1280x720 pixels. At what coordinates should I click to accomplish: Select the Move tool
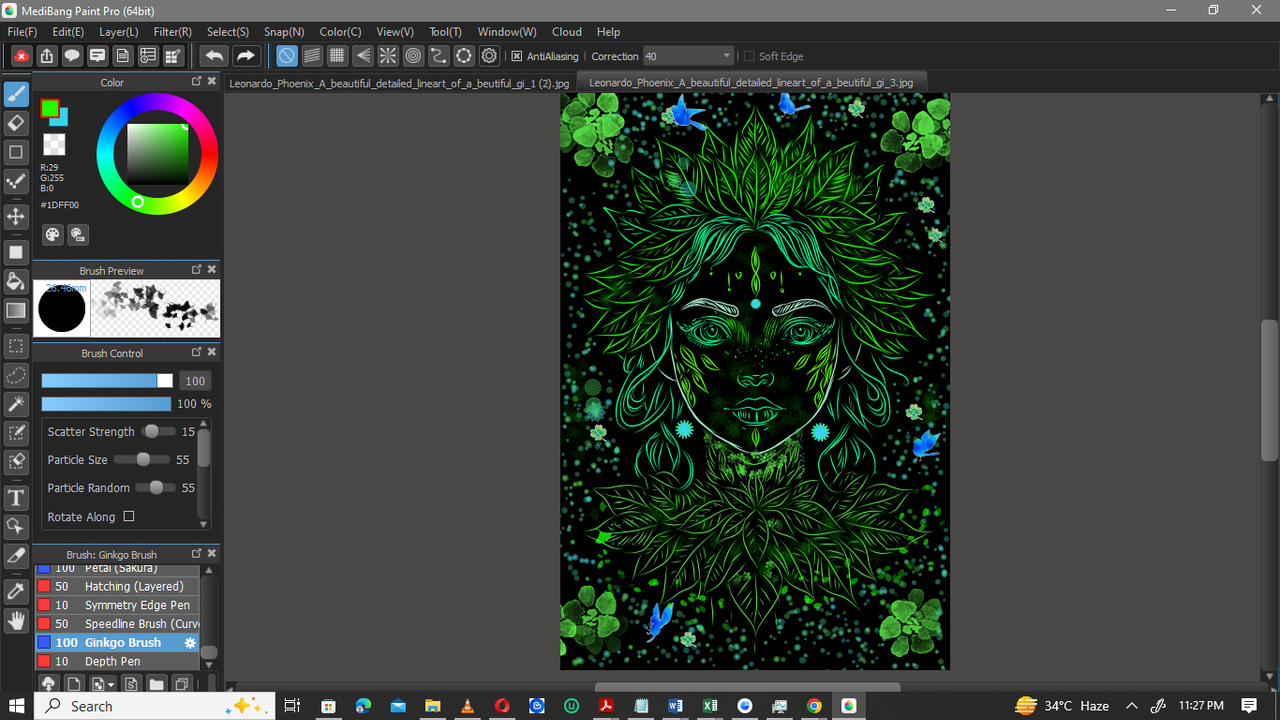pos(16,216)
